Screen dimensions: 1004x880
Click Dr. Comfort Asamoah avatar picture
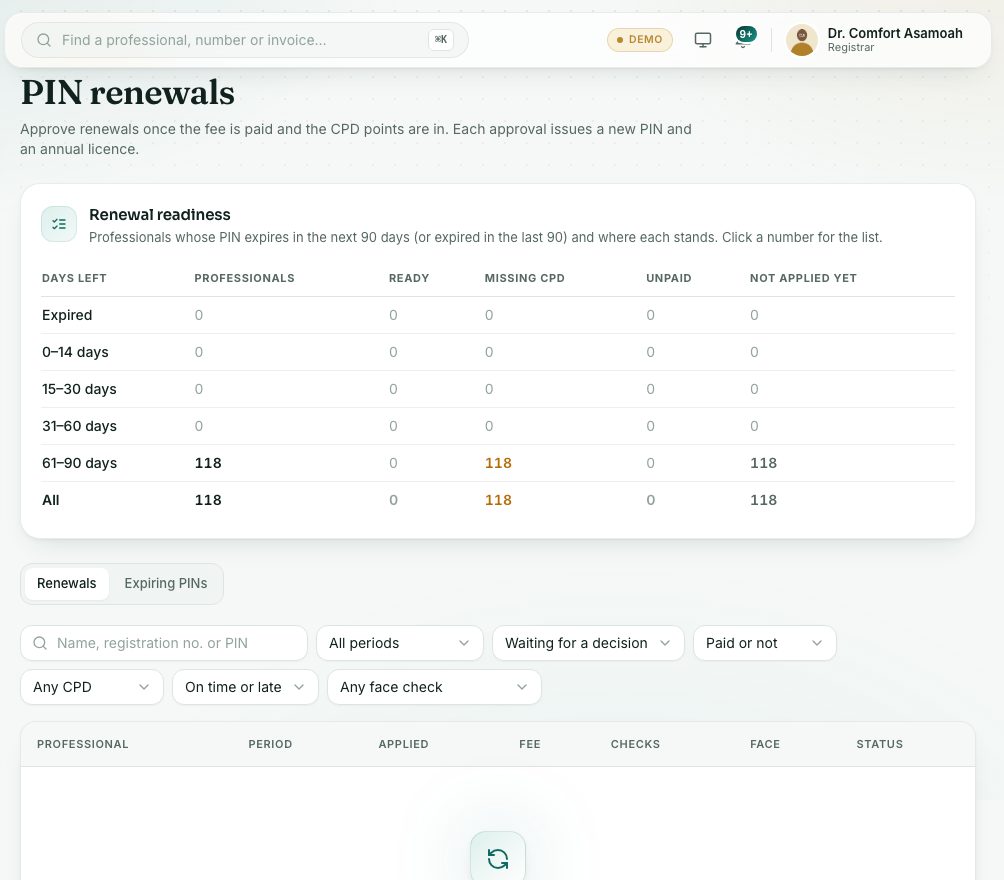802,40
